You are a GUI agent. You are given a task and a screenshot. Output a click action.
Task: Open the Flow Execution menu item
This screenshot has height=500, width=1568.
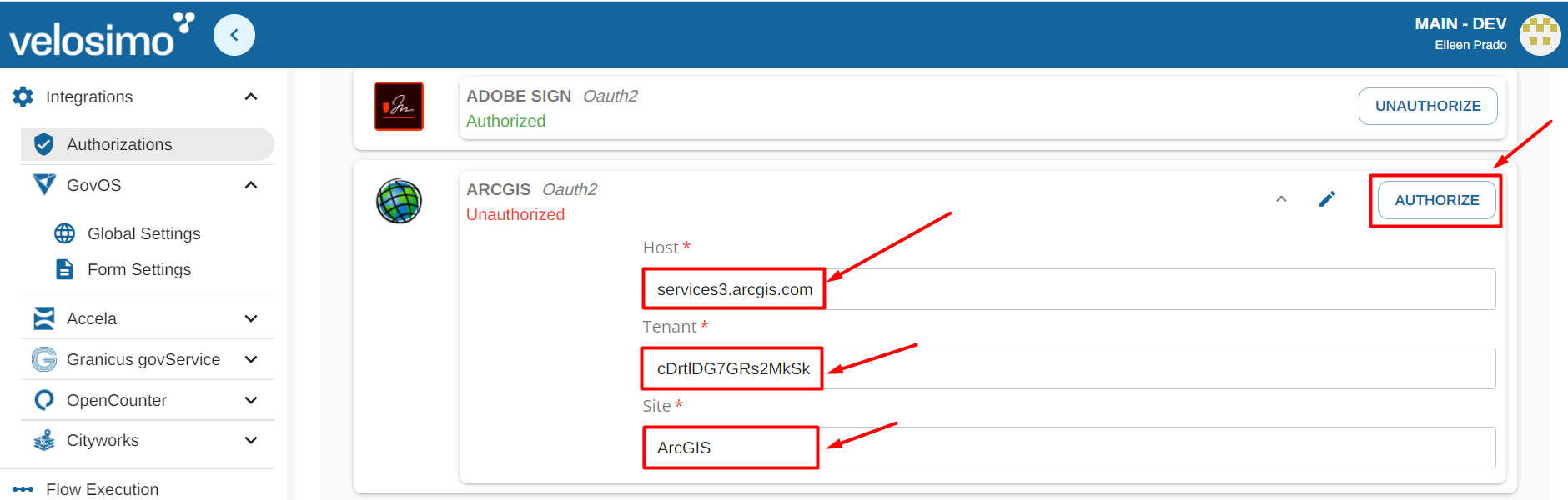(x=102, y=489)
